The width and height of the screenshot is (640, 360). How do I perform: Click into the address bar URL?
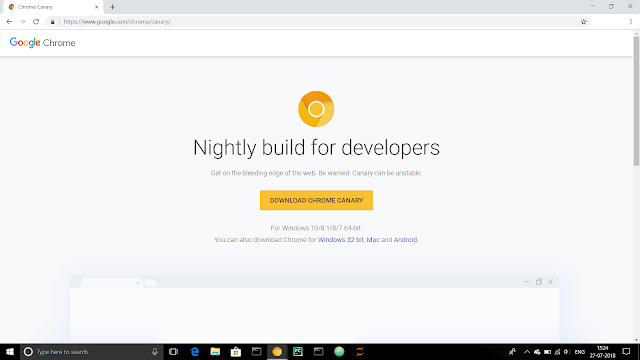tap(117, 22)
